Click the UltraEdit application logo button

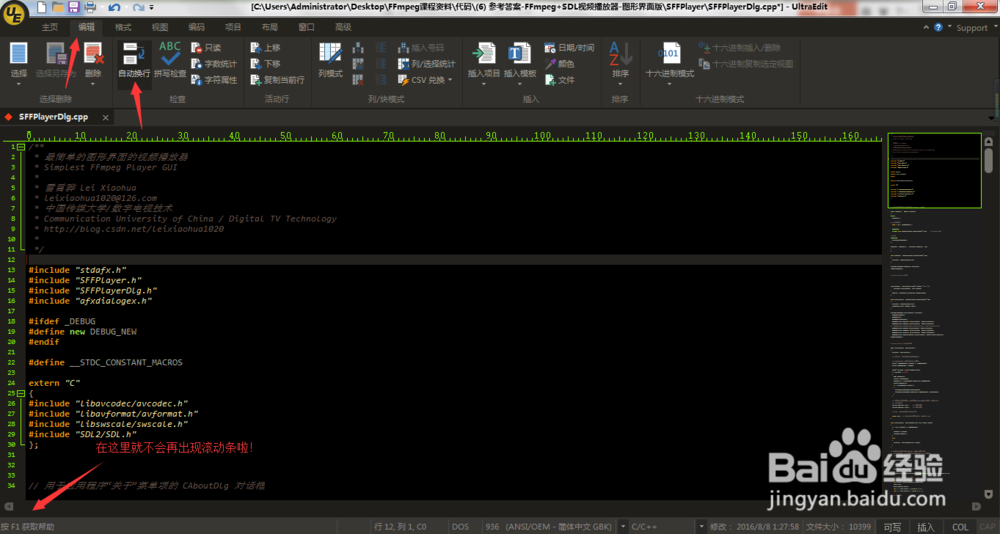(x=13, y=11)
